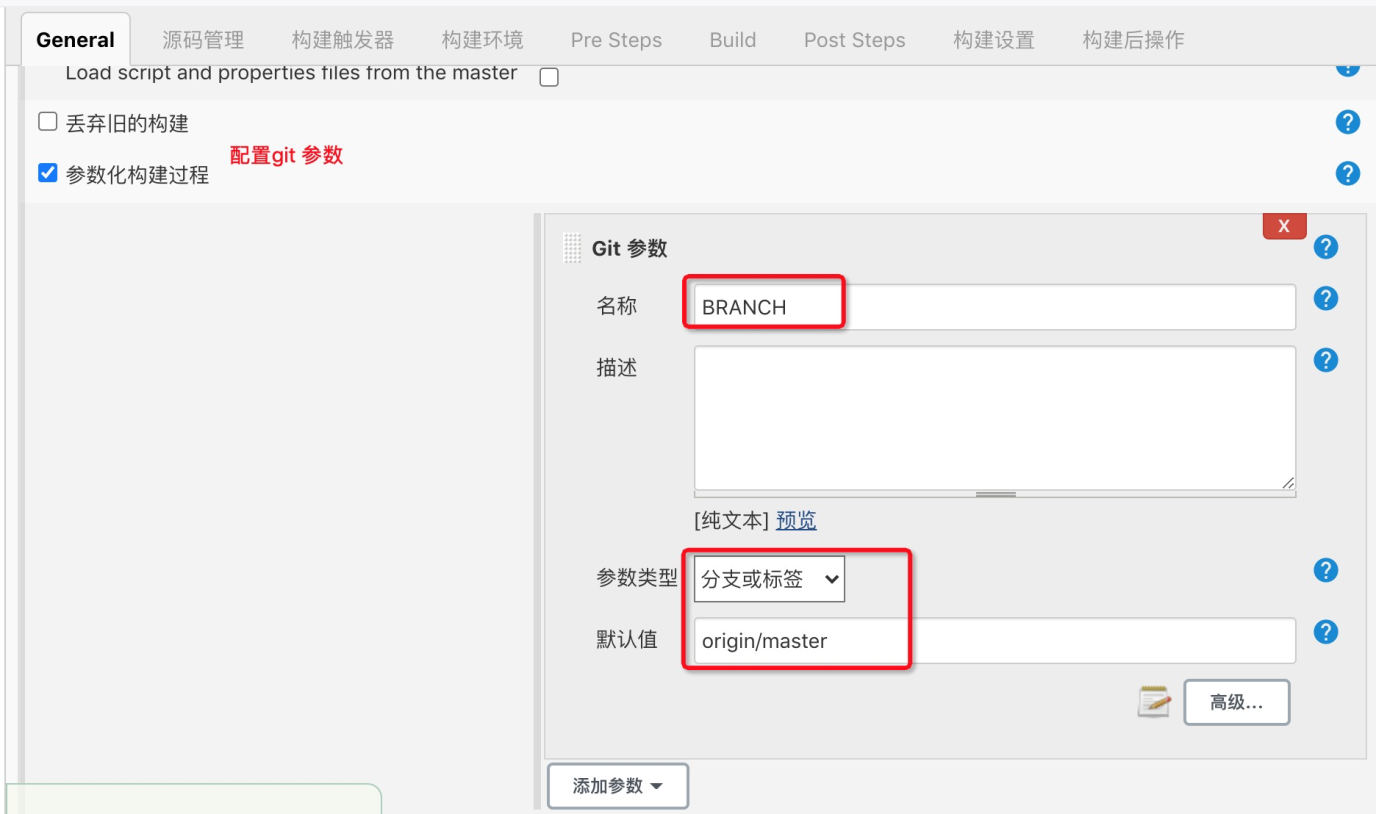Open help icon for 参数化构建过程

coord(1347,173)
